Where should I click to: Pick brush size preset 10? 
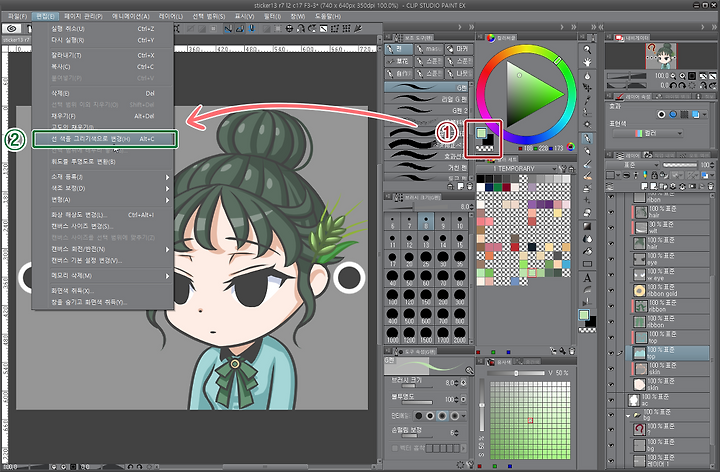[460, 221]
